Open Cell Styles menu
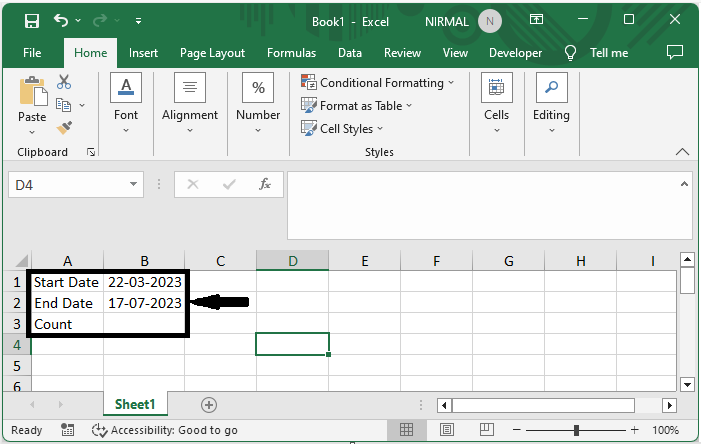 342,129
